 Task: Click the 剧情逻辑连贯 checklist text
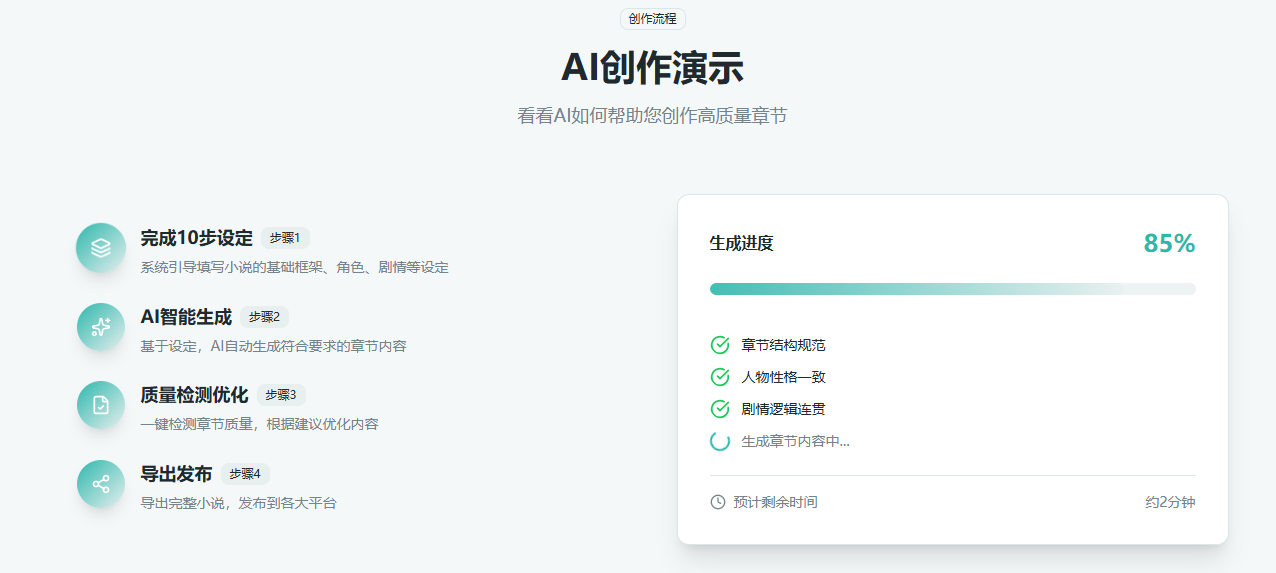point(784,409)
